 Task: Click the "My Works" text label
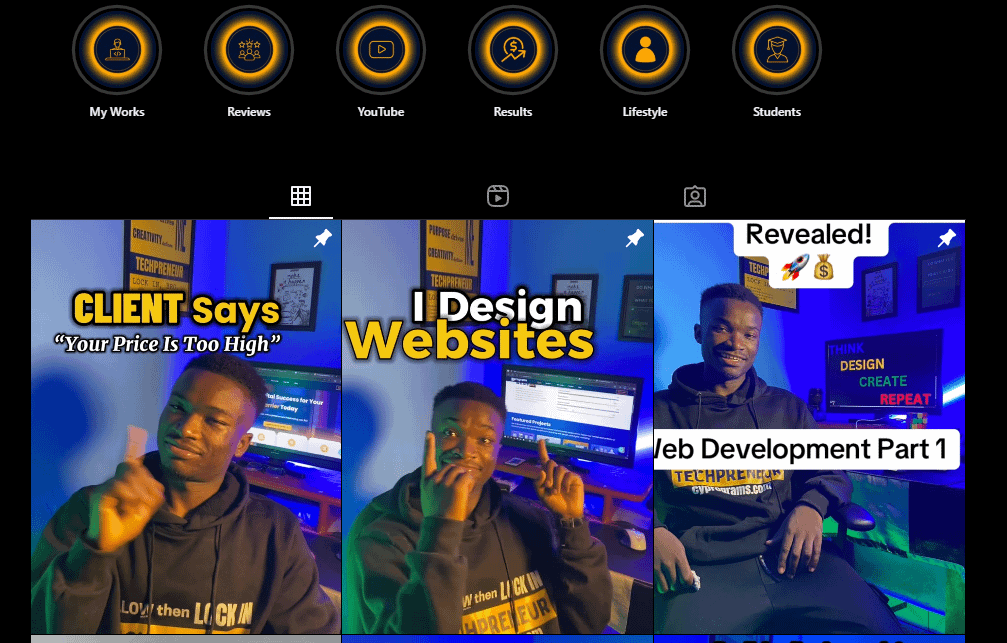[x=117, y=112]
